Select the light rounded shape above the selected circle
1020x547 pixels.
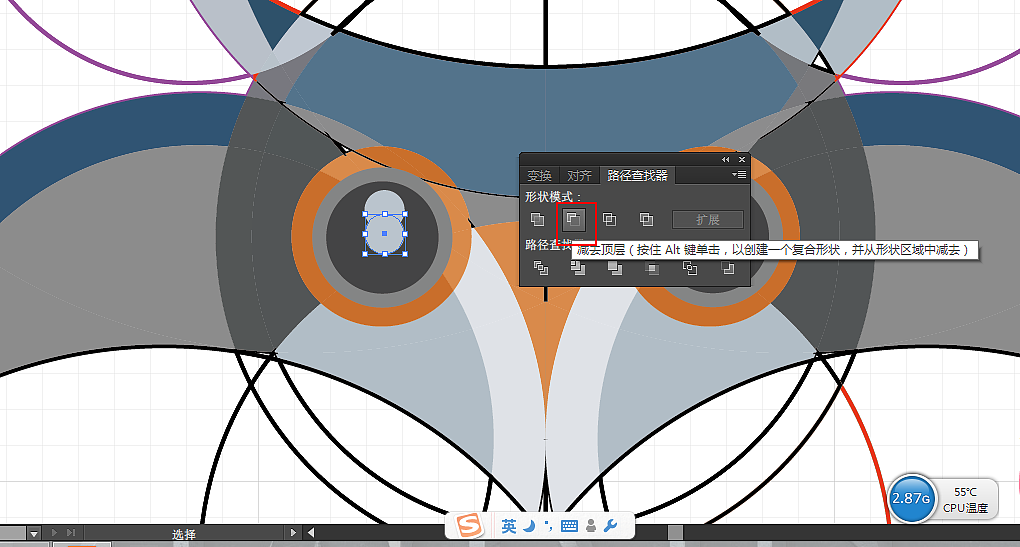[x=384, y=201]
